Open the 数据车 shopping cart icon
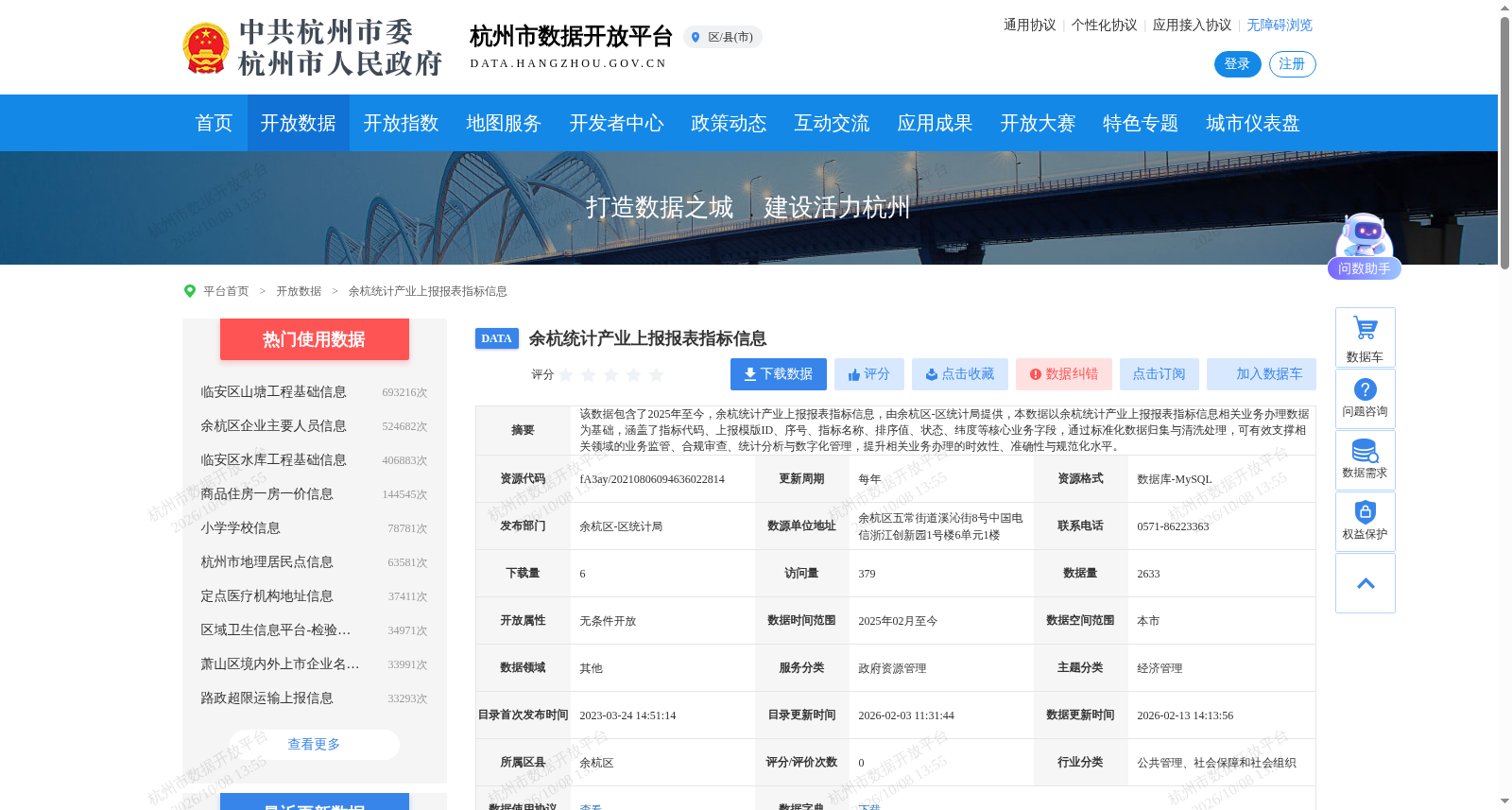 (x=1366, y=337)
